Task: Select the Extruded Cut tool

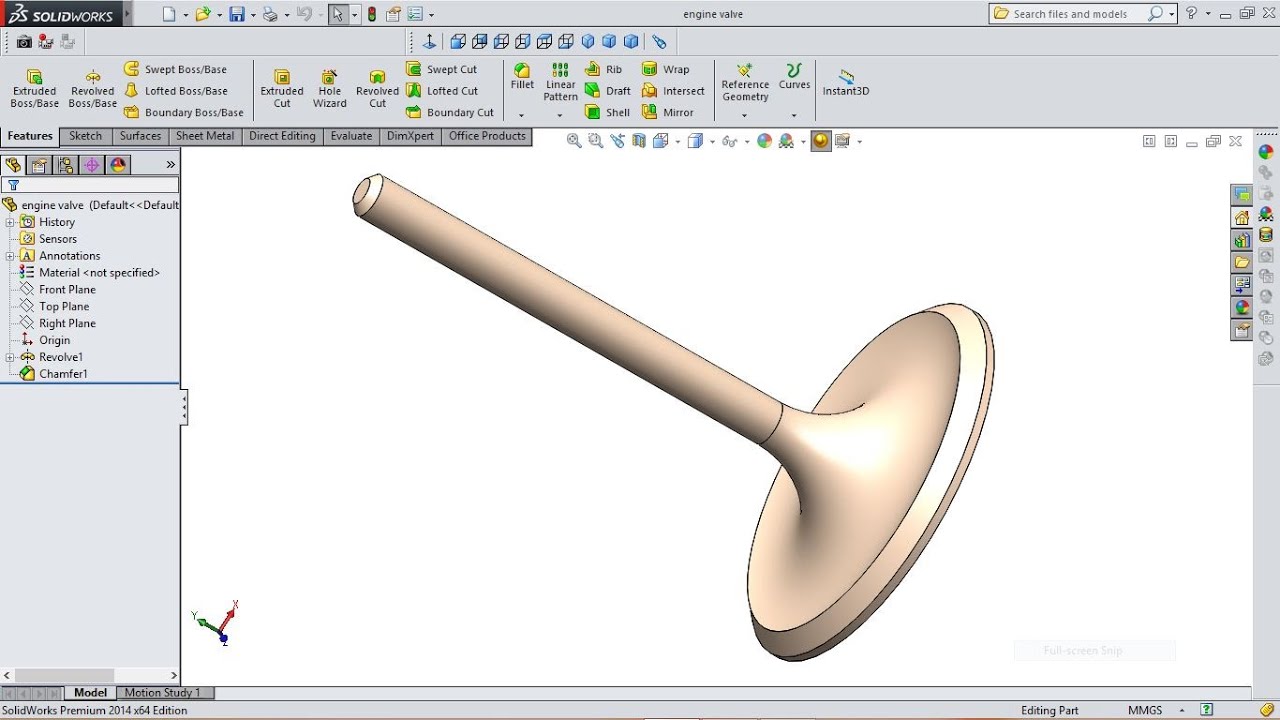Action: (282, 89)
